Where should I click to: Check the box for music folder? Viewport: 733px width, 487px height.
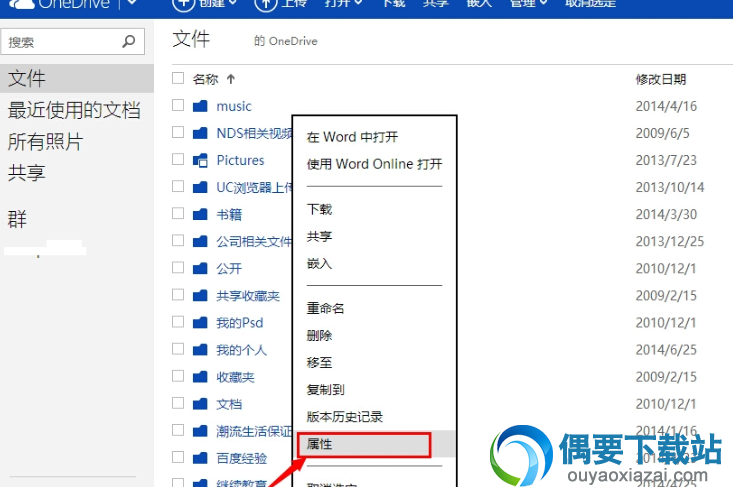tap(178, 105)
